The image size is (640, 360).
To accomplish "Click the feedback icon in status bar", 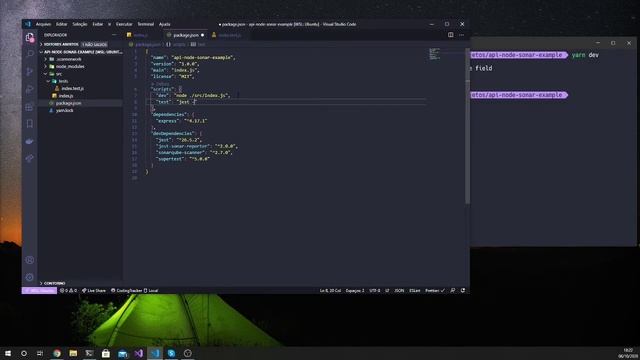I will point(453,291).
